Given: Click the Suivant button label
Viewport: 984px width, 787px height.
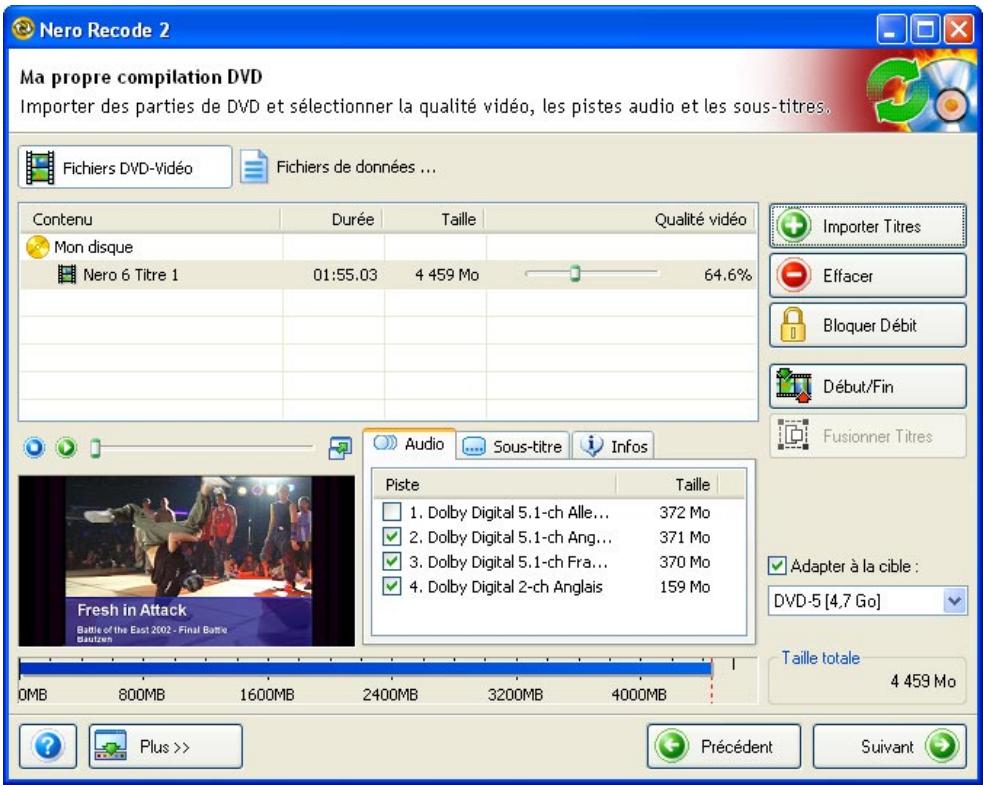Looking at the screenshot, I should coord(887,746).
